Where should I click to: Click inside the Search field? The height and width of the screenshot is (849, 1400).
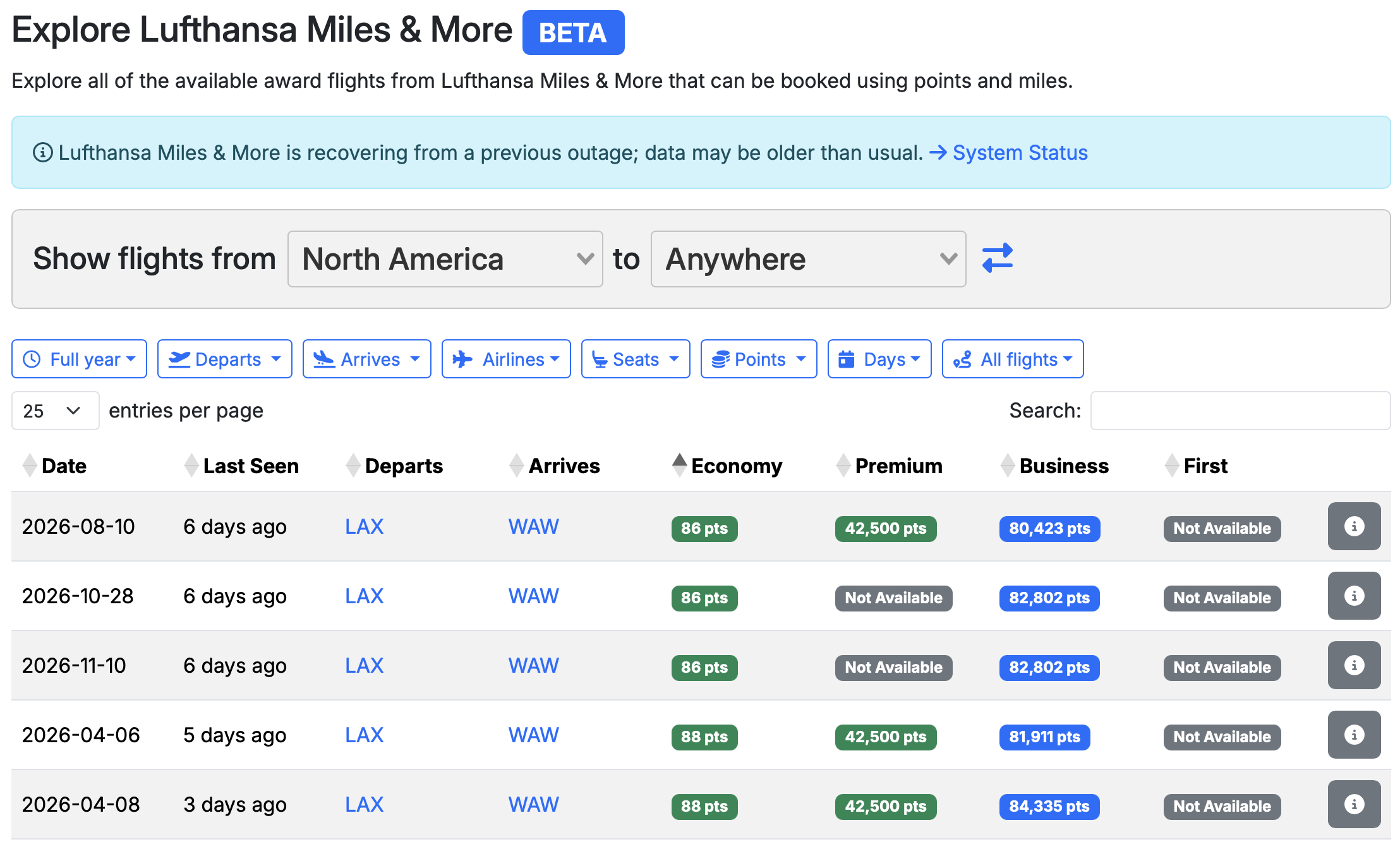1239,411
